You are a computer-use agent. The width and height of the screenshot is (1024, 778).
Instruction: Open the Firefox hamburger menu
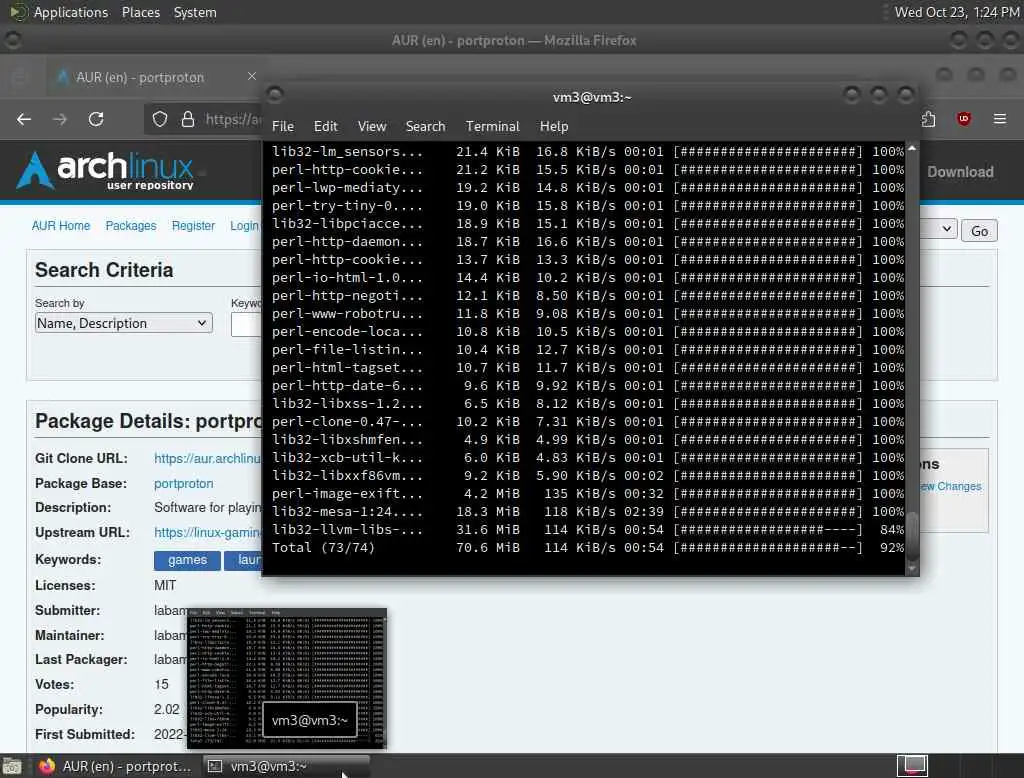pos(999,119)
